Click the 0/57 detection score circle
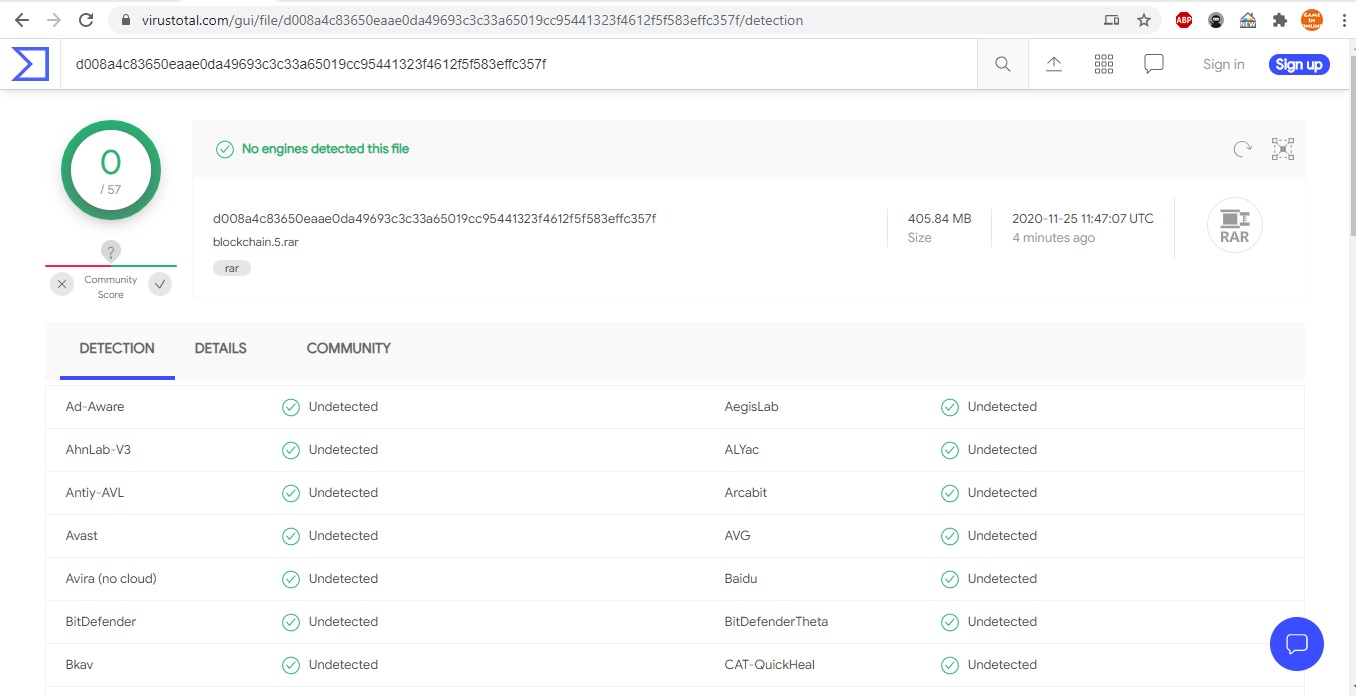This screenshot has height=696, width=1356. (111, 170)
